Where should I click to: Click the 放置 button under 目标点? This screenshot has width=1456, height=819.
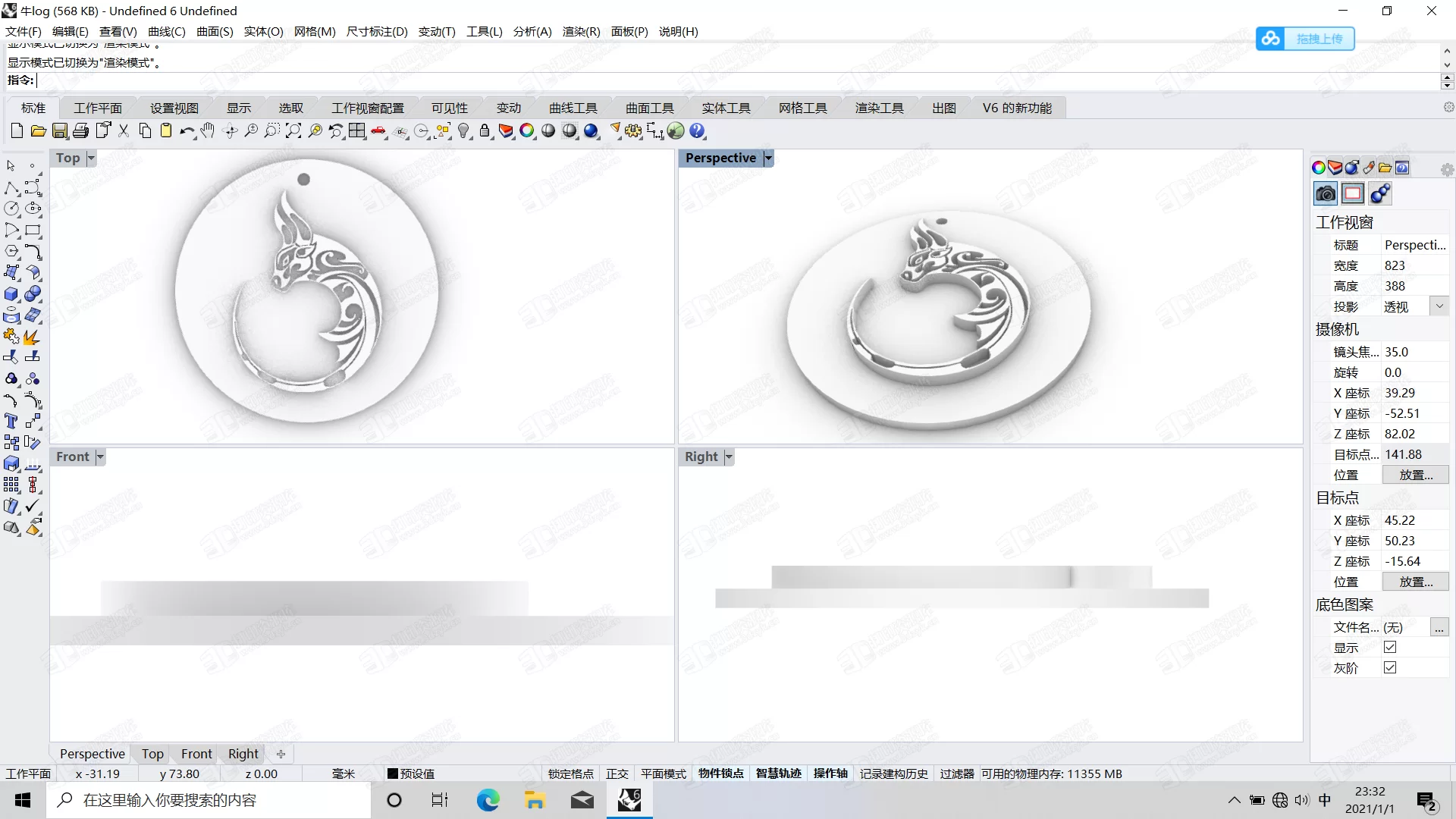(x=1415, y=582)
